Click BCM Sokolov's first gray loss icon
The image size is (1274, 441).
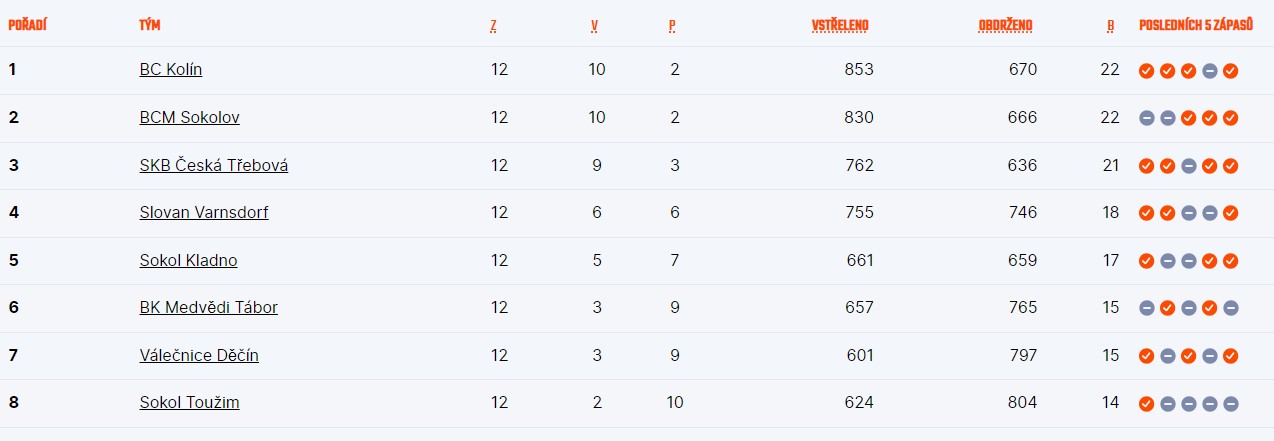1147,118
